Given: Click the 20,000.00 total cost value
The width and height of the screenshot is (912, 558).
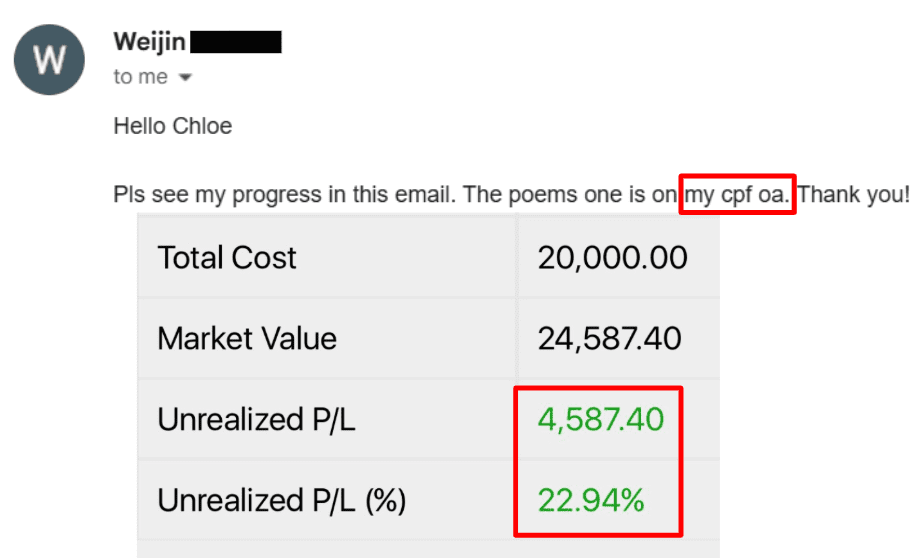Looking at the screenshot, I should tap(612, 258).
